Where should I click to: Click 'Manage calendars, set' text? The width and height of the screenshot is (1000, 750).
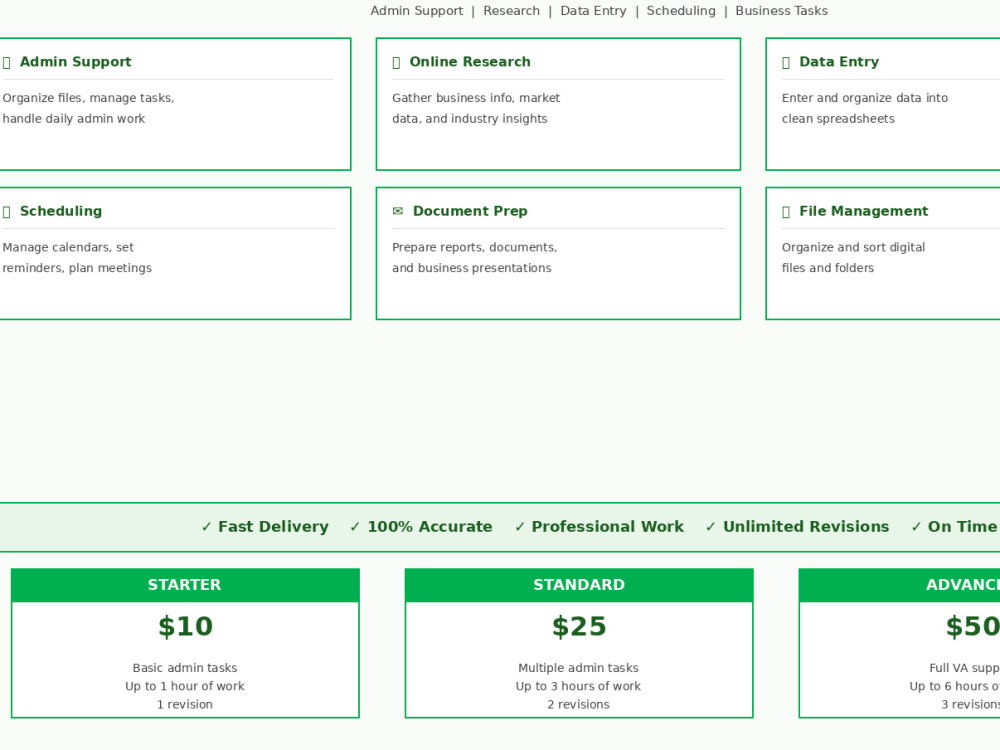(68, 247)
